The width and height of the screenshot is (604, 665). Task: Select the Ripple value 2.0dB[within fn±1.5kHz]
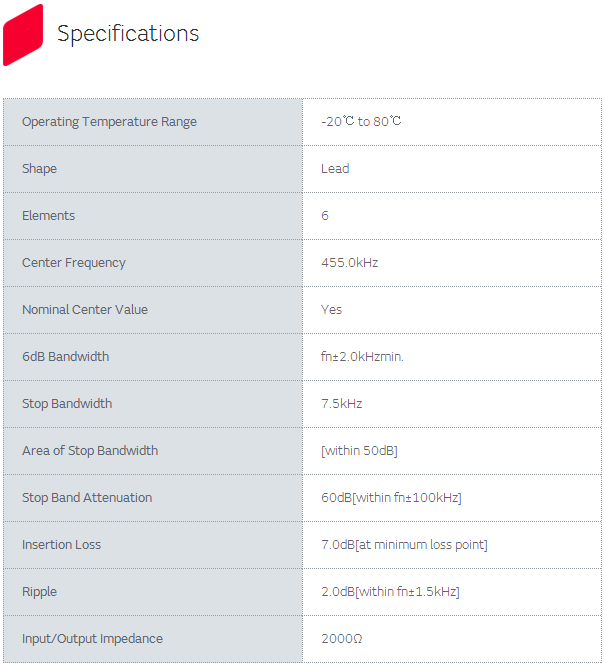pyautogui.click(x=390, y=592)
